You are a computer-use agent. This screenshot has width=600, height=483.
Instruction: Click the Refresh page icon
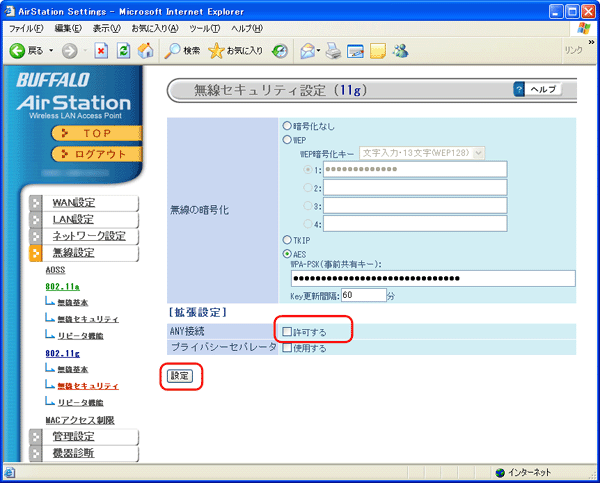point(123,50)
